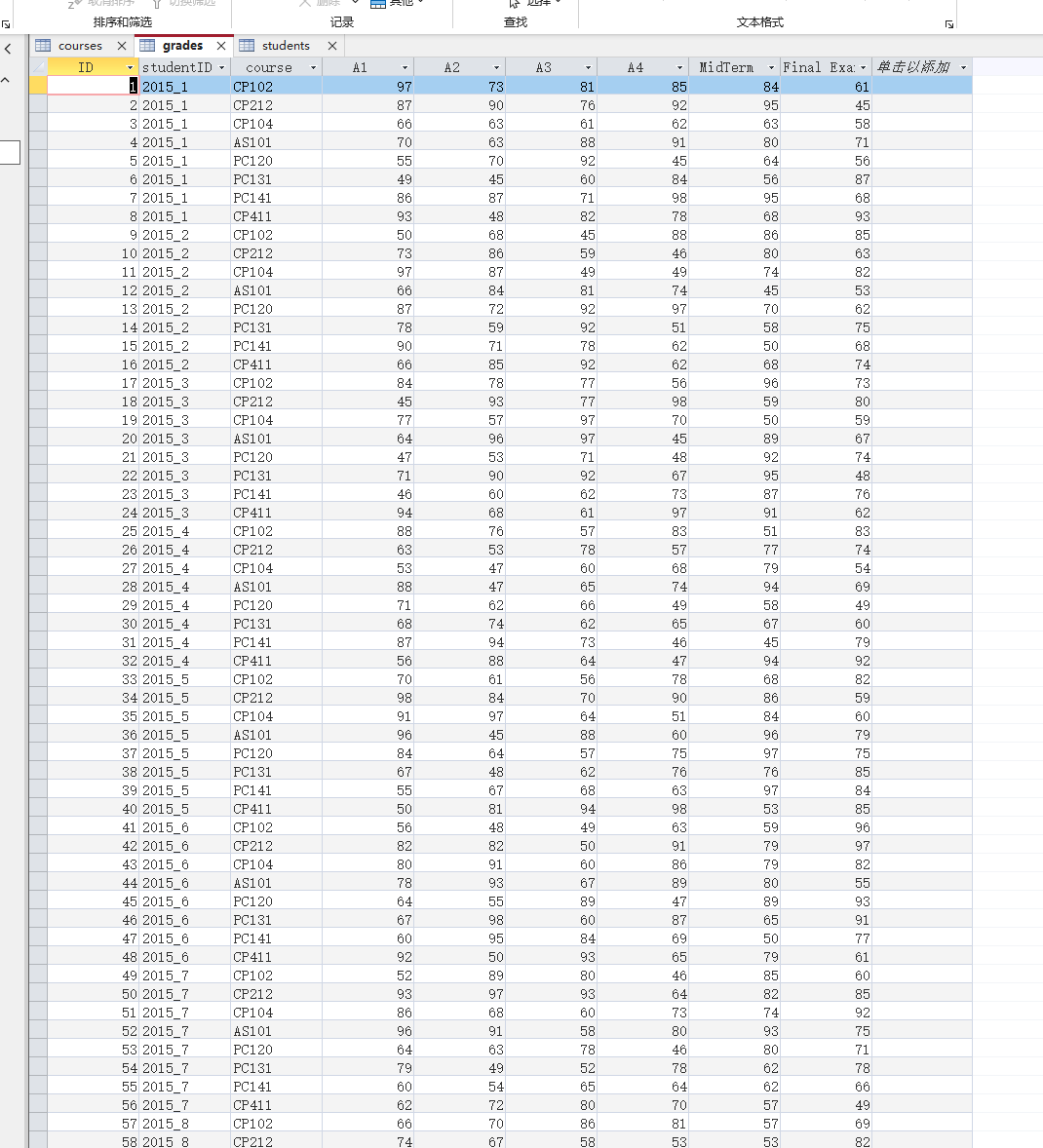Click the table icon on the grades tab
The image size is (1043, 1148).
[150, 45]
